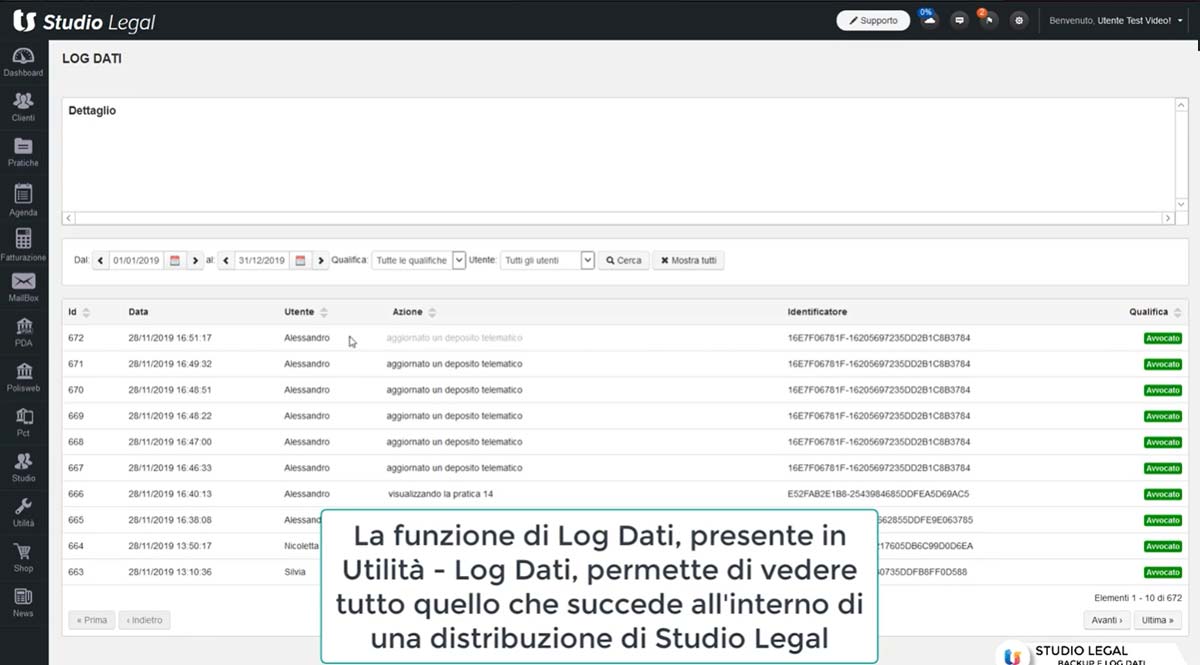Viewport: 1200px width, 665px height.
Task: Go to the Indietro page button
Action: [x=143, y=620]
